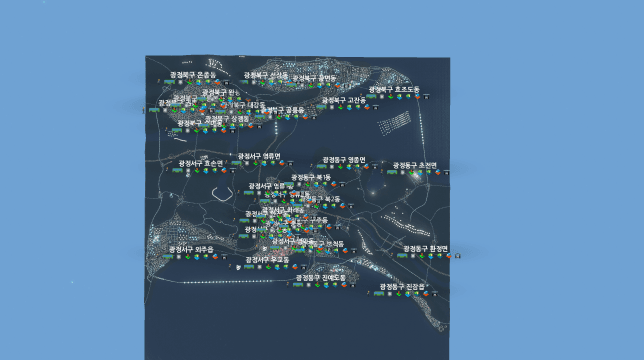Viewport: 644px width, 360px height.
Task: Click orange-blue icon under 광정서구 효손면
Action: [224, 170]
